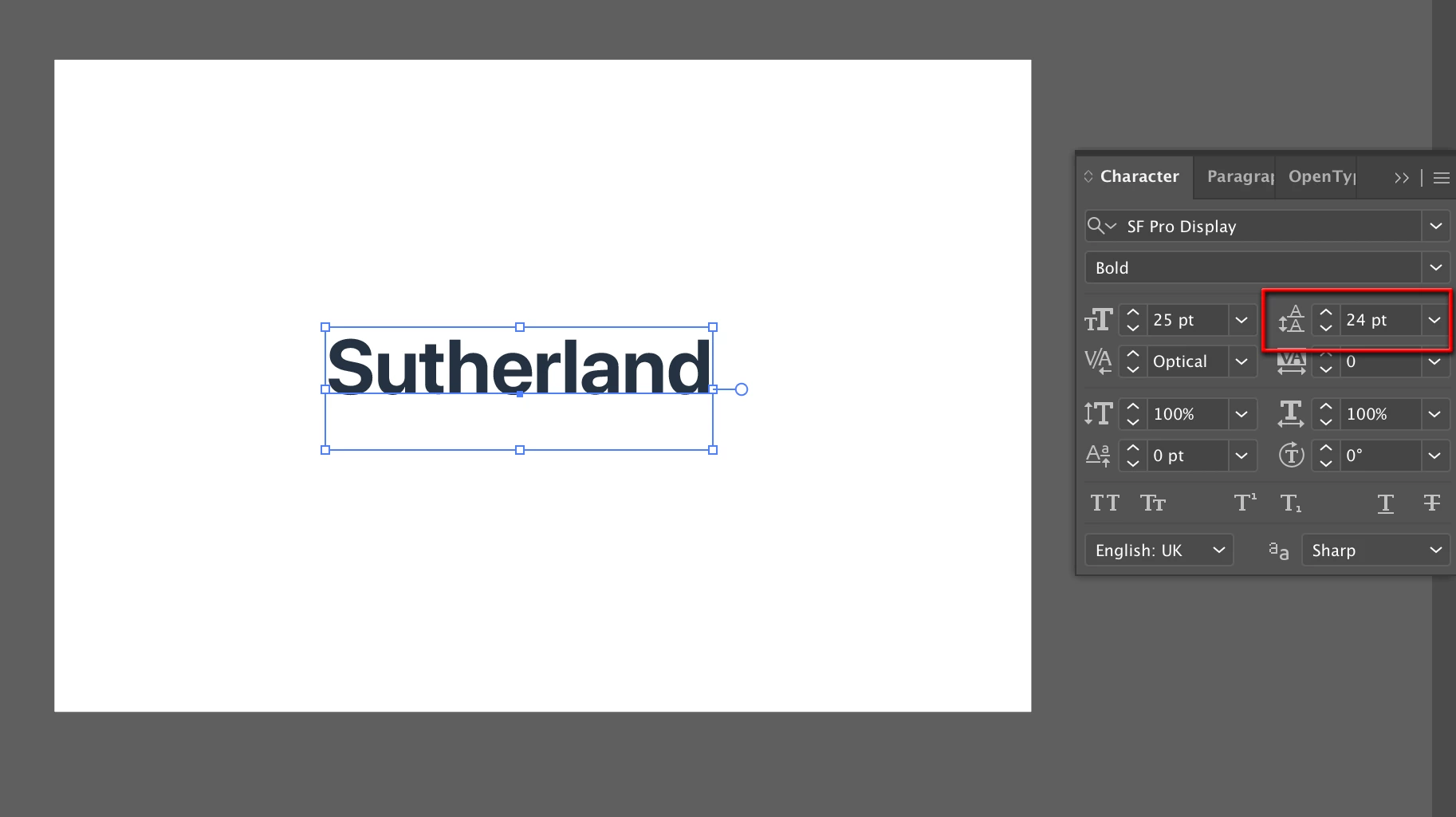Click the horizontal scale icon
The width and height of the screenshot is (1456, 817).
(1291, 413)
